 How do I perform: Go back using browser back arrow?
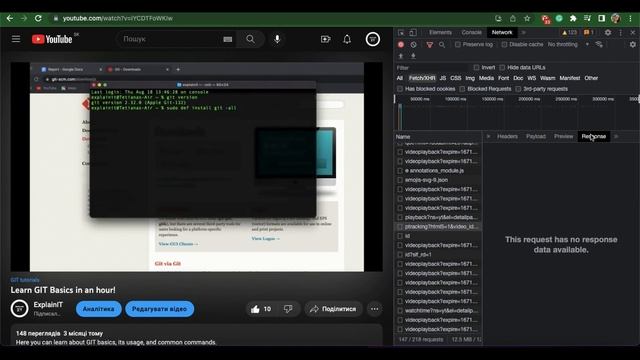(10, 18)
